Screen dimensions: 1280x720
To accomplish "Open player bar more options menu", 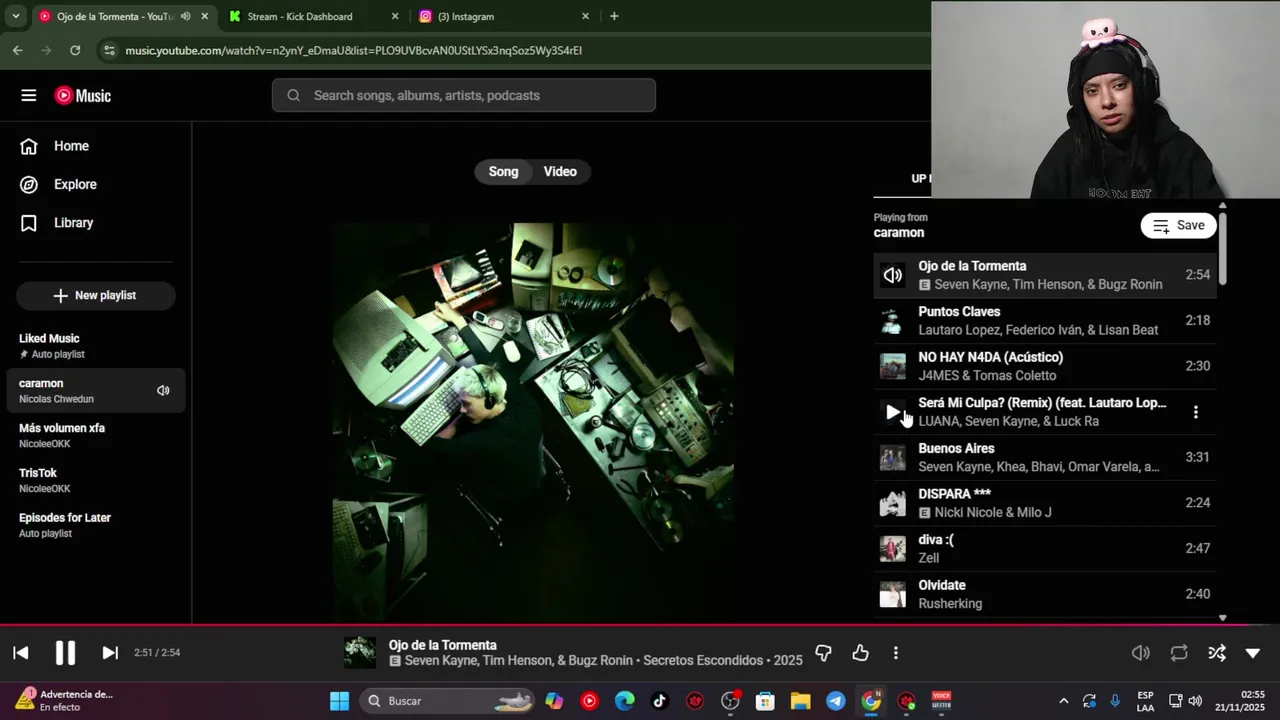I will click(x=896, y=653).
